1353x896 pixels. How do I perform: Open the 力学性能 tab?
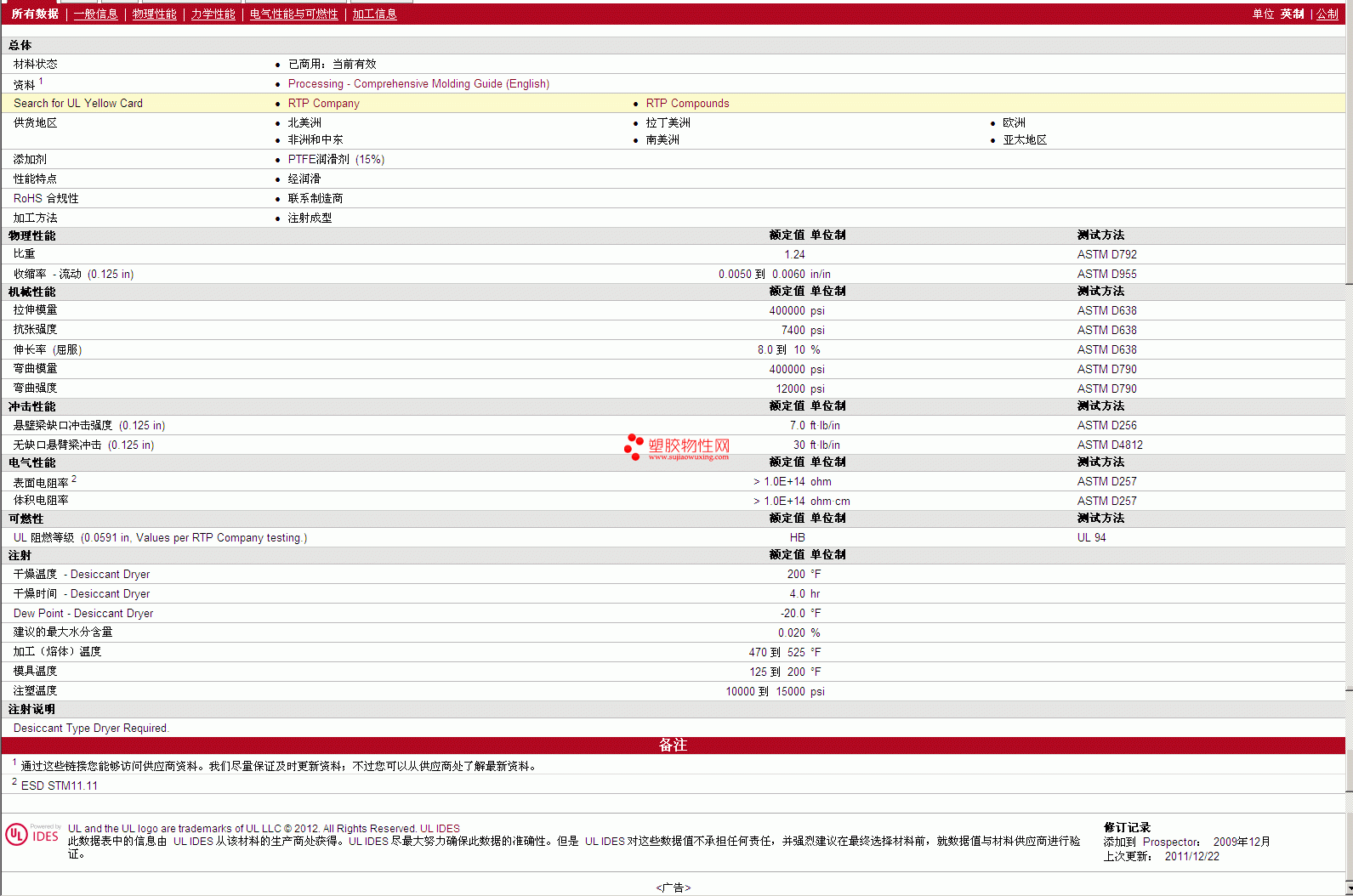point(213,14)
